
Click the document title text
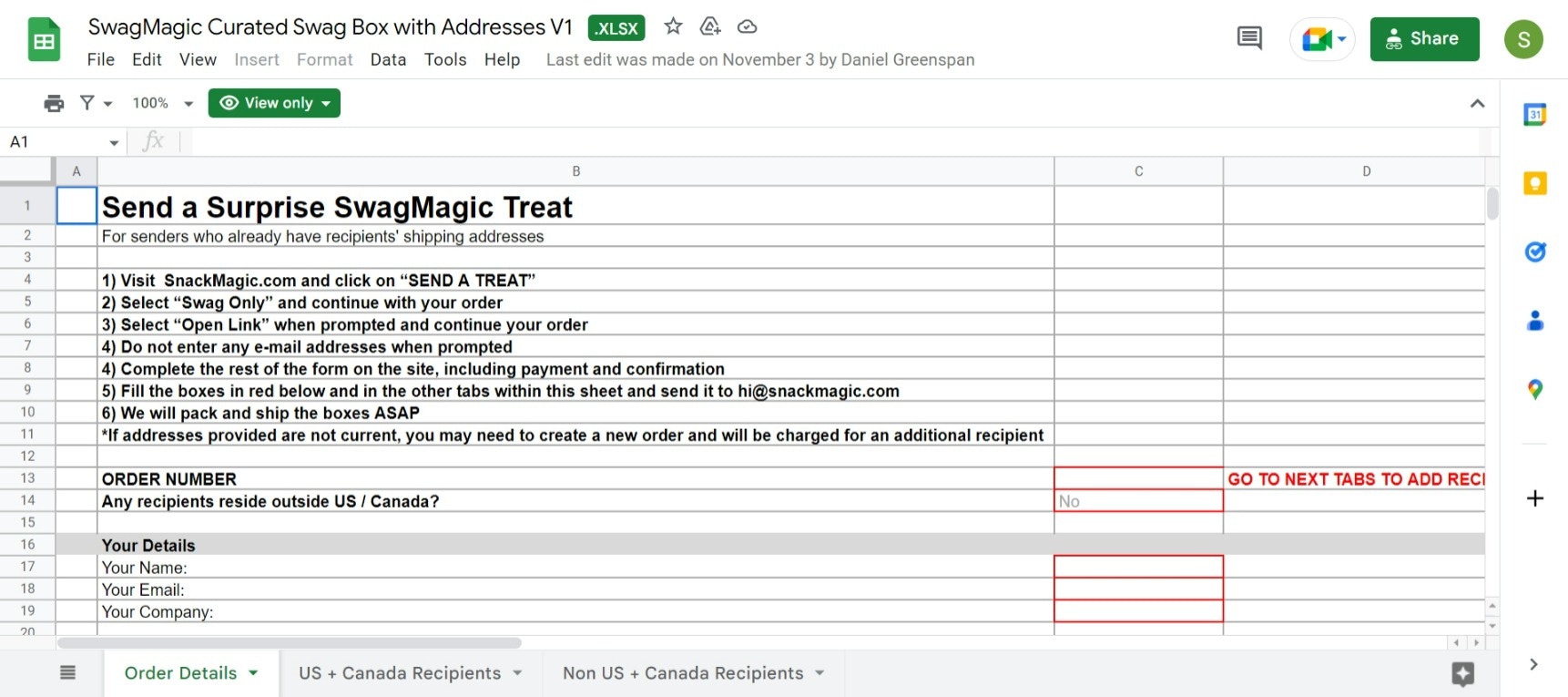[x=330, y=27]
